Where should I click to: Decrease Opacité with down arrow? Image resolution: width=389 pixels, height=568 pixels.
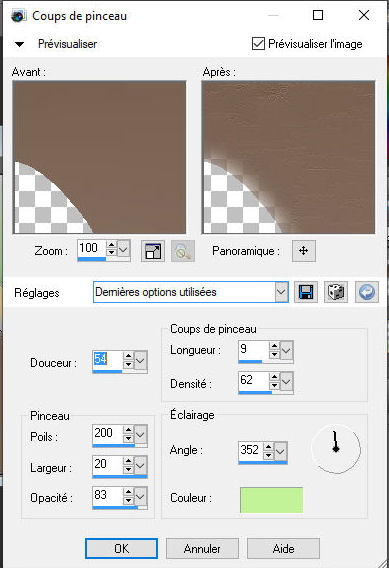128,500
